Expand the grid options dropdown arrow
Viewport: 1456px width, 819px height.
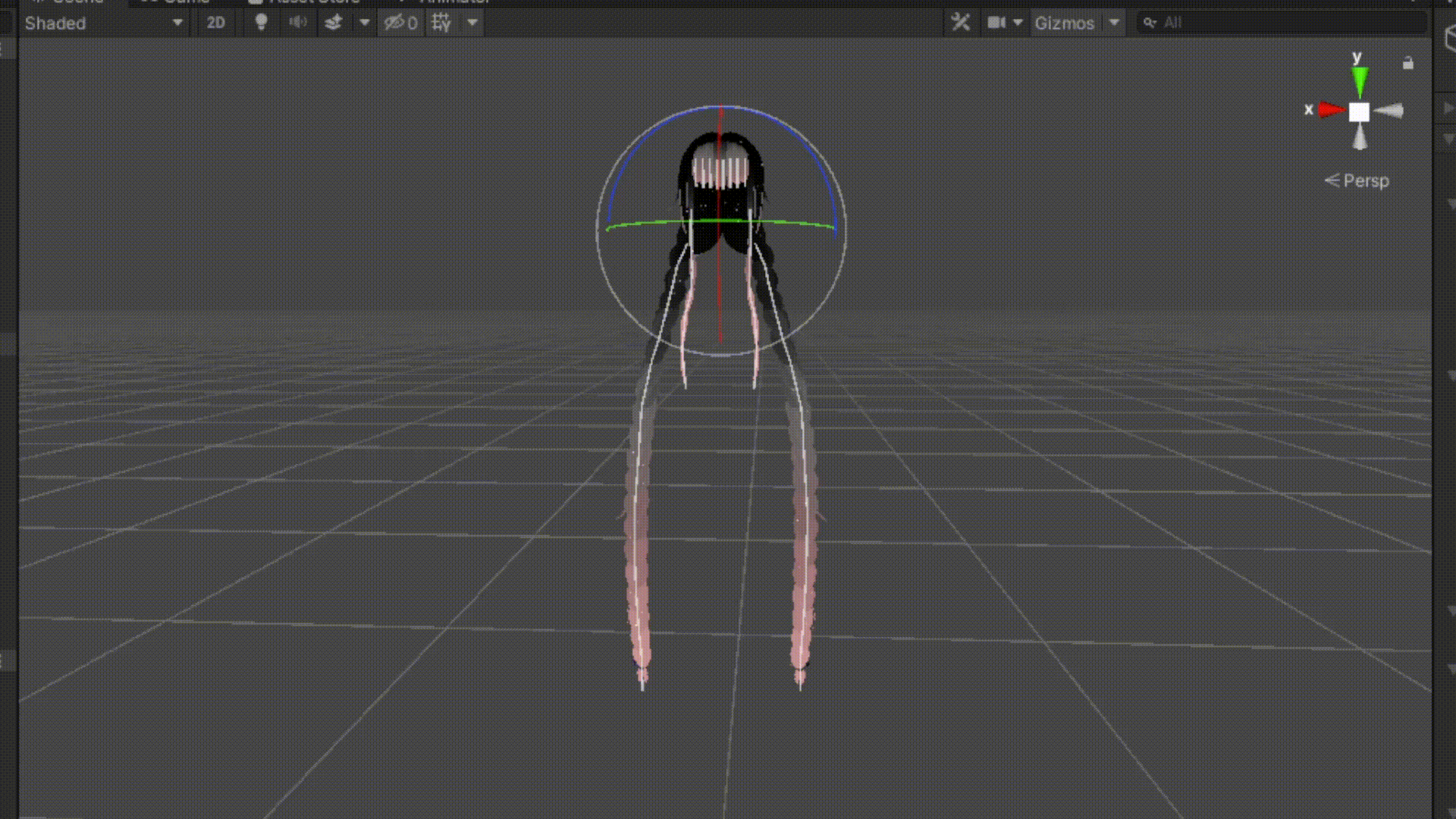[472, 23]
